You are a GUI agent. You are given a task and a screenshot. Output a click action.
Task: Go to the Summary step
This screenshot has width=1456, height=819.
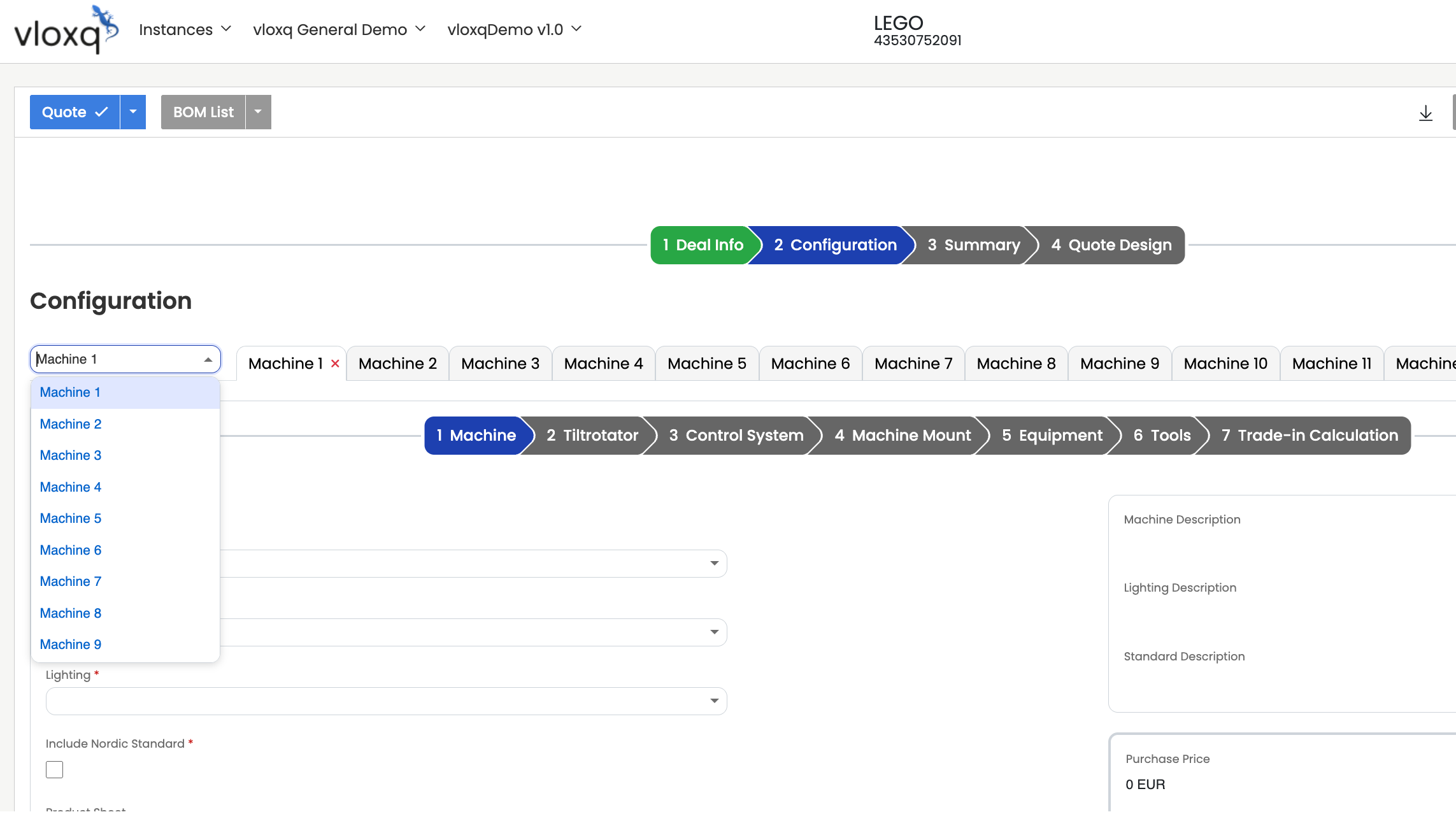pyautogui.click(x=973, y=245)
